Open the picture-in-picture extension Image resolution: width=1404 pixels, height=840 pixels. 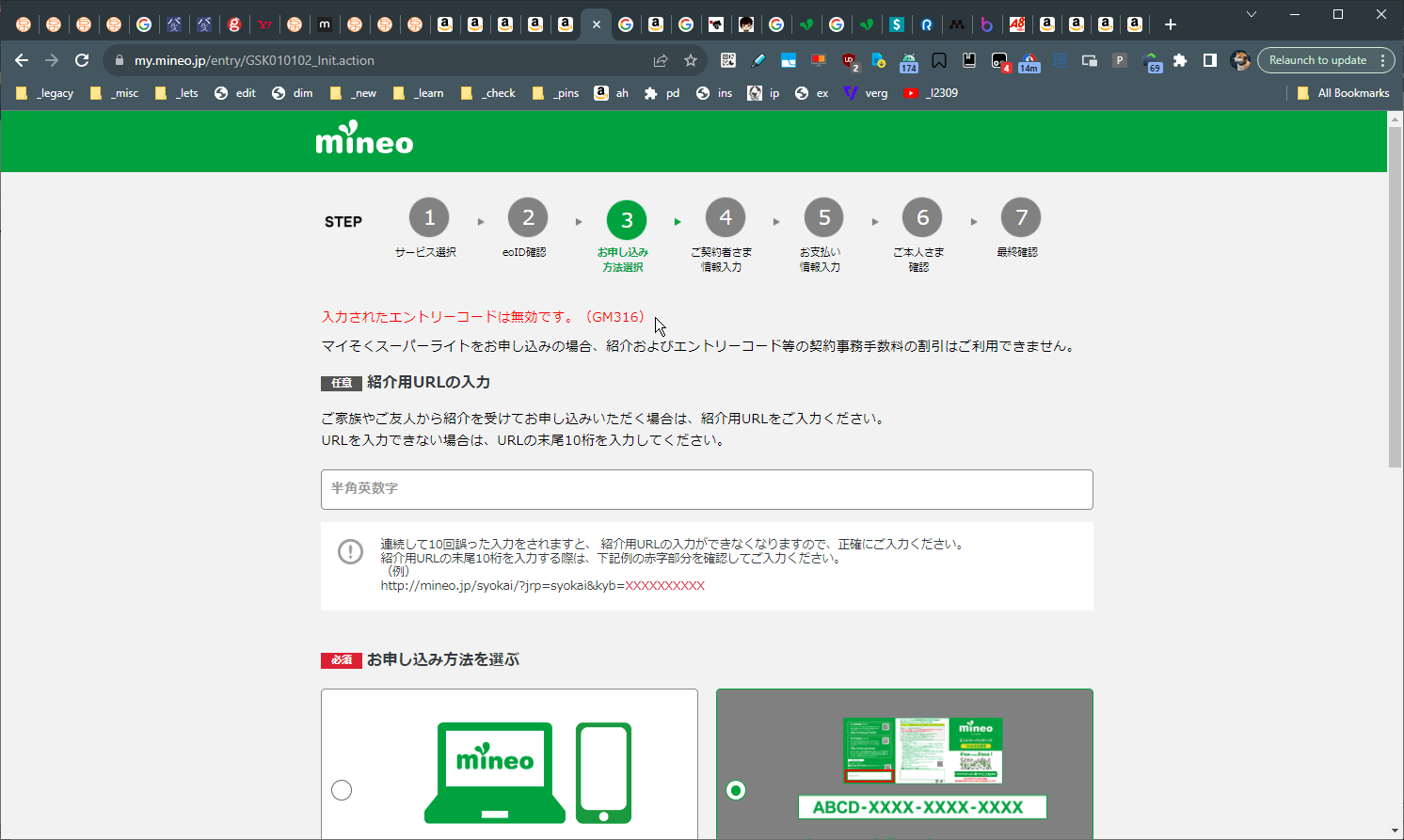pyautogui.click(x=1090, y=60)
